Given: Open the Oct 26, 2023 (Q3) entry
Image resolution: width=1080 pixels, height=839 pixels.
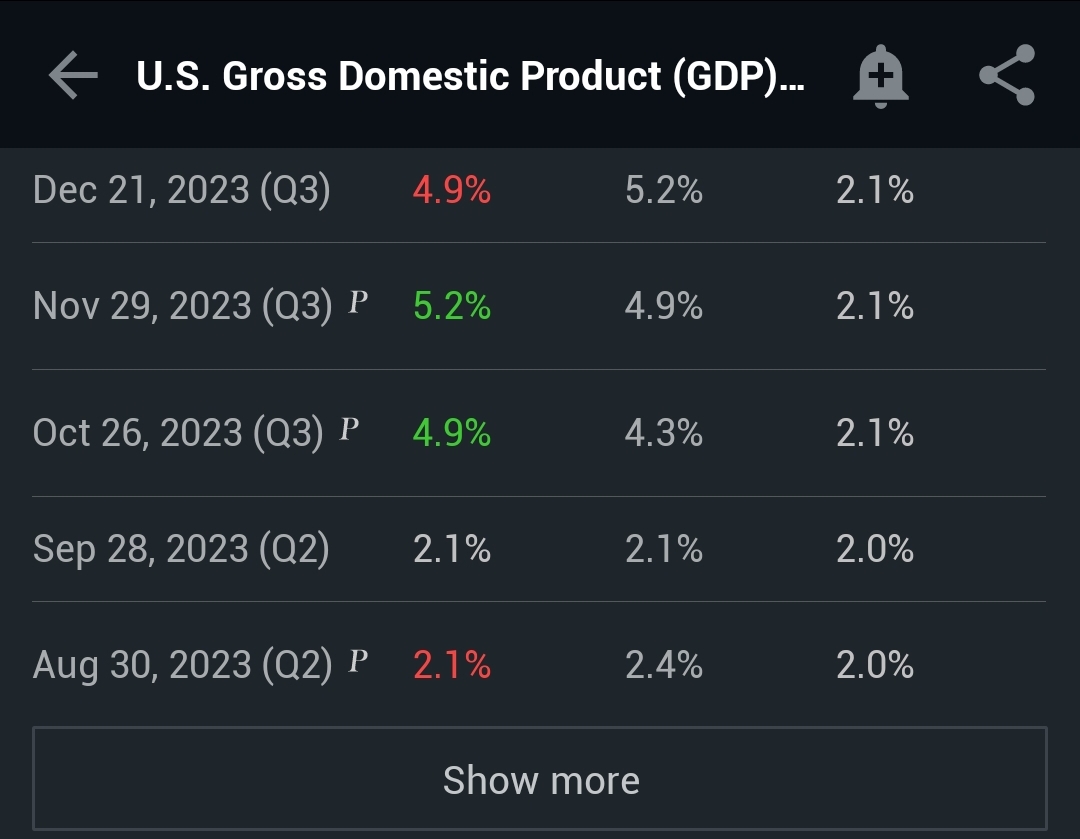Looking at the screenshot, I should coord(539,433).
